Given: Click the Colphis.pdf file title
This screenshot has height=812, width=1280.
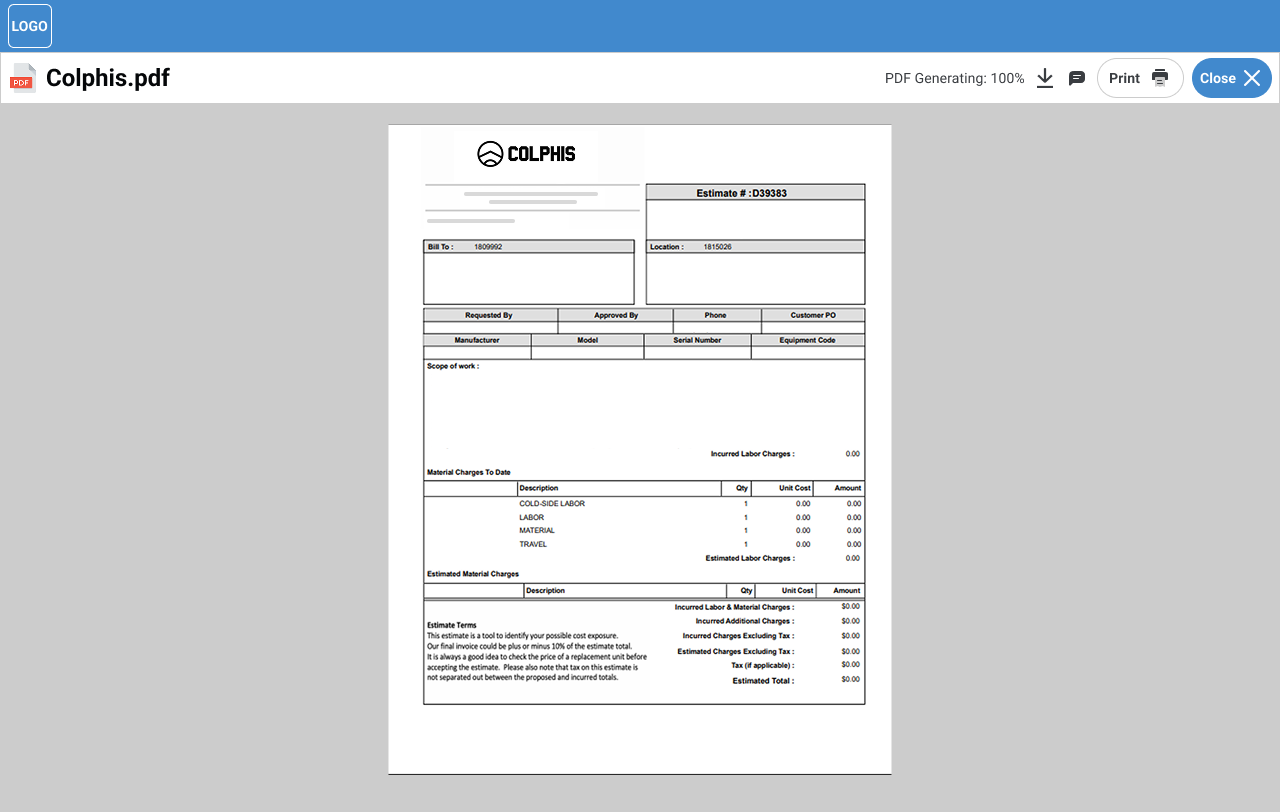Looking at the screenshot, I should coord(108,78).
